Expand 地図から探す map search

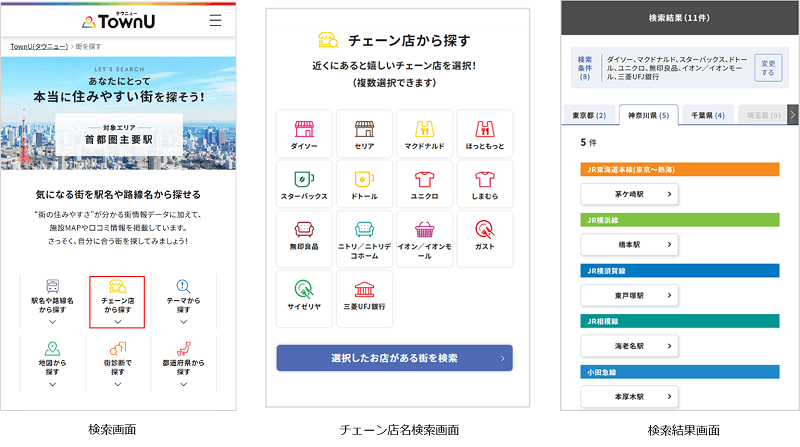click(x=52, y=362)
